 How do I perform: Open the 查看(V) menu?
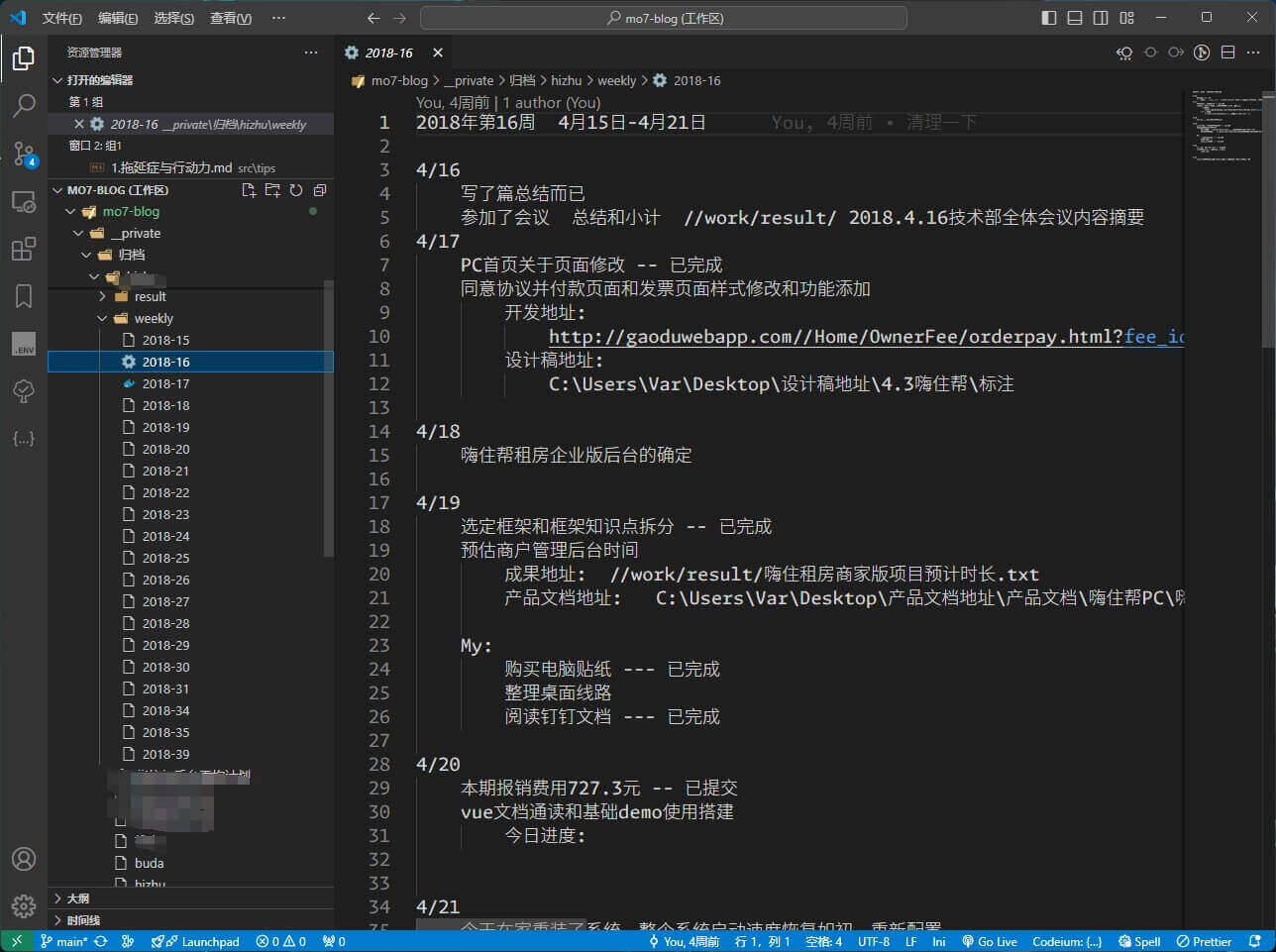click(231, 18)
